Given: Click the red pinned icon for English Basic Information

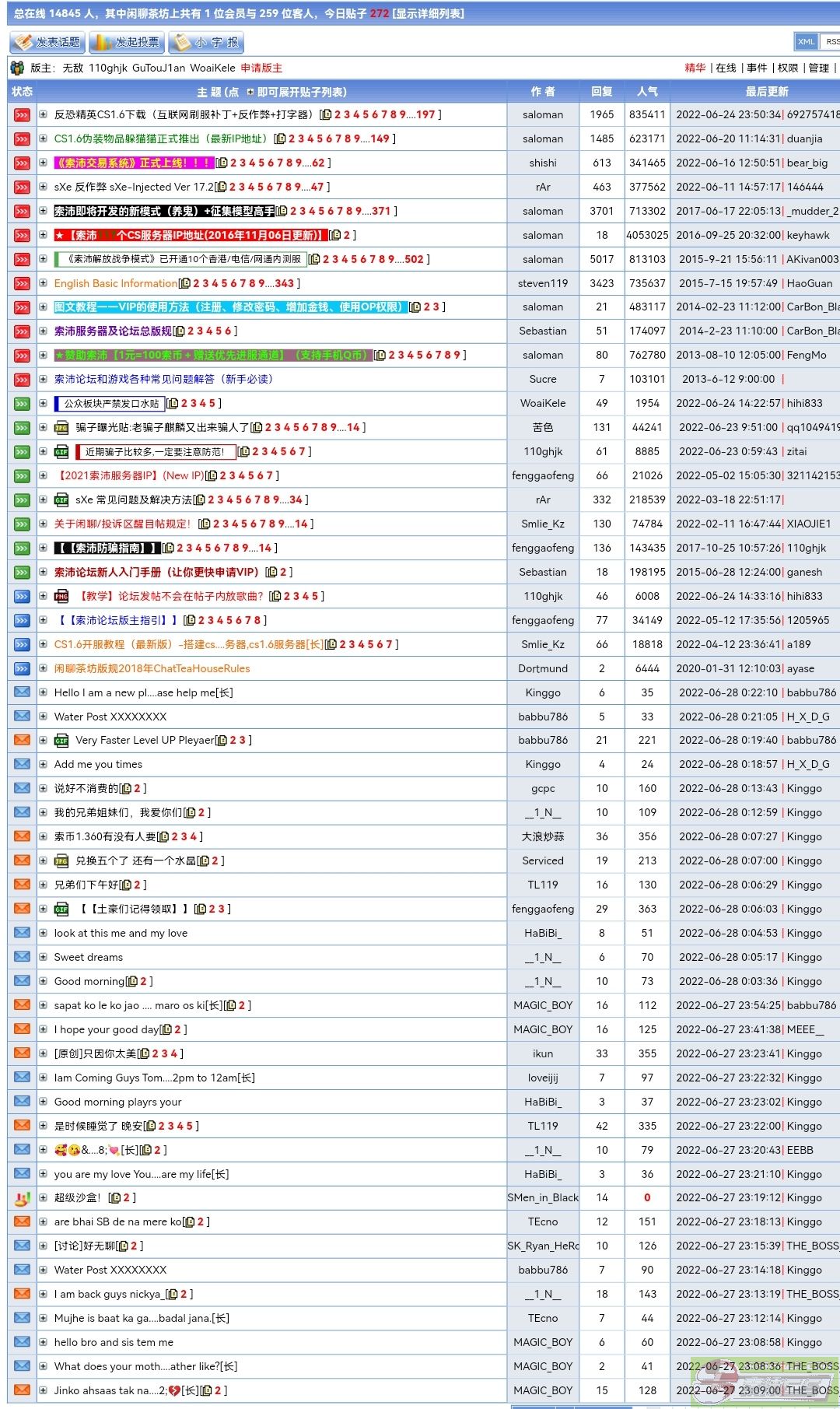Looking at the screenshot, I should (x=22, y=283).
